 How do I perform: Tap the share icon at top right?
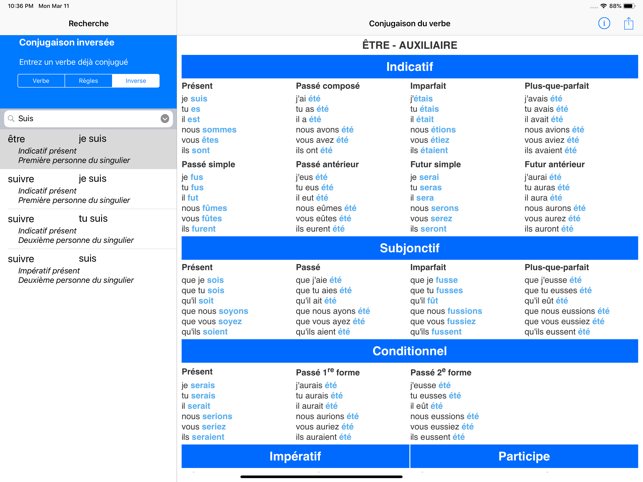[628, 23]
